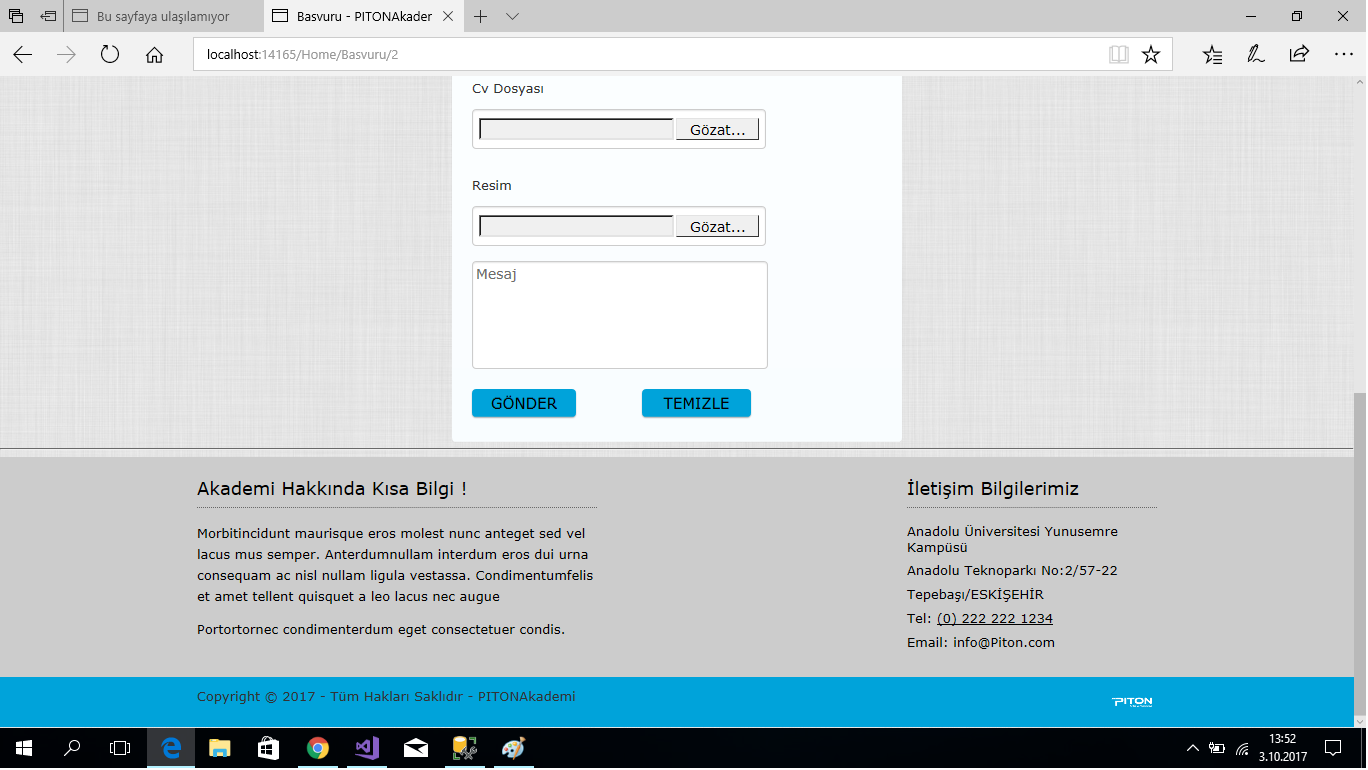Click inside the Mesaj text area

click(619, 314)
